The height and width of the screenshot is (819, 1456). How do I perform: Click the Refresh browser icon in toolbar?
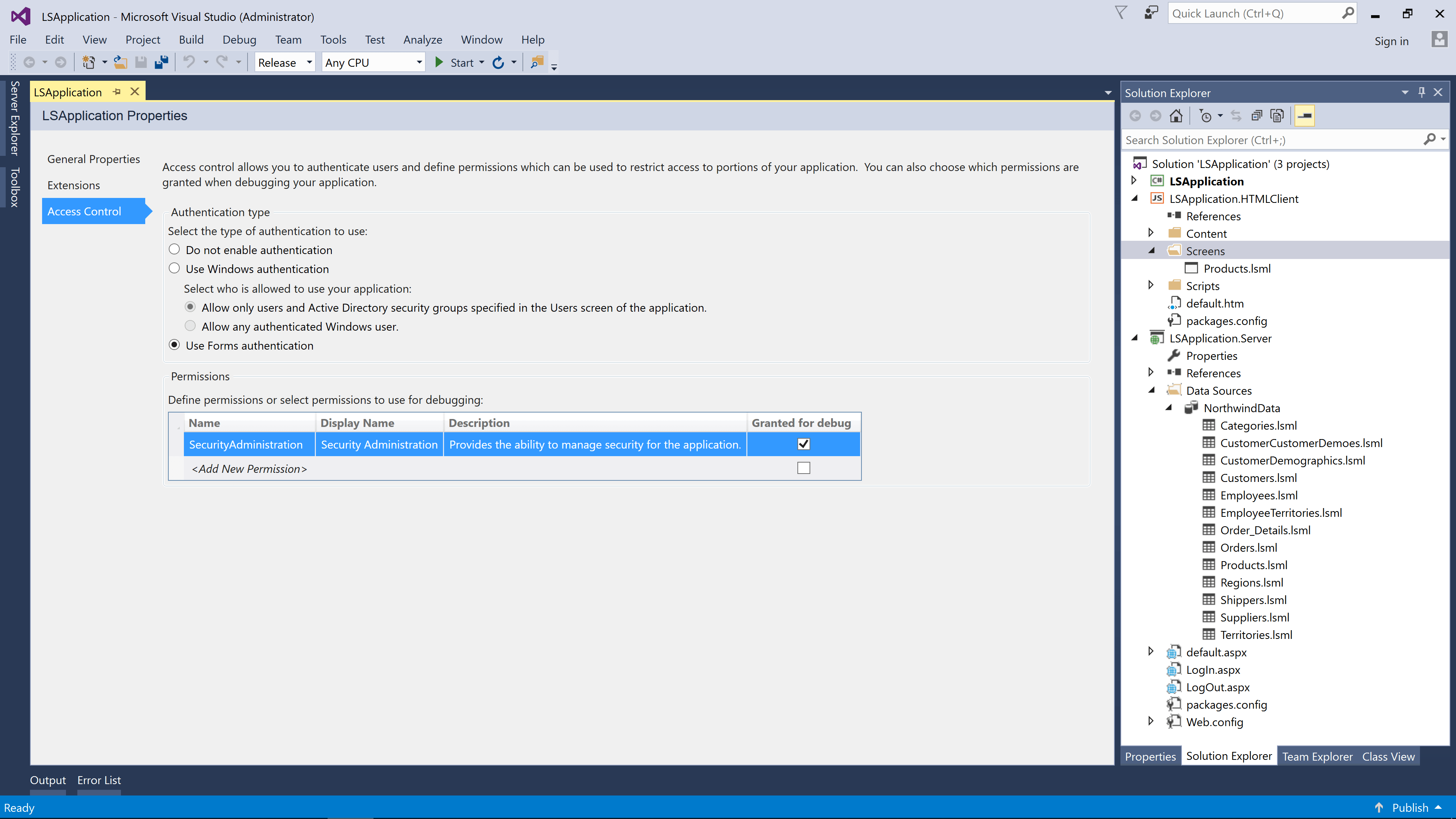(498, 62)
